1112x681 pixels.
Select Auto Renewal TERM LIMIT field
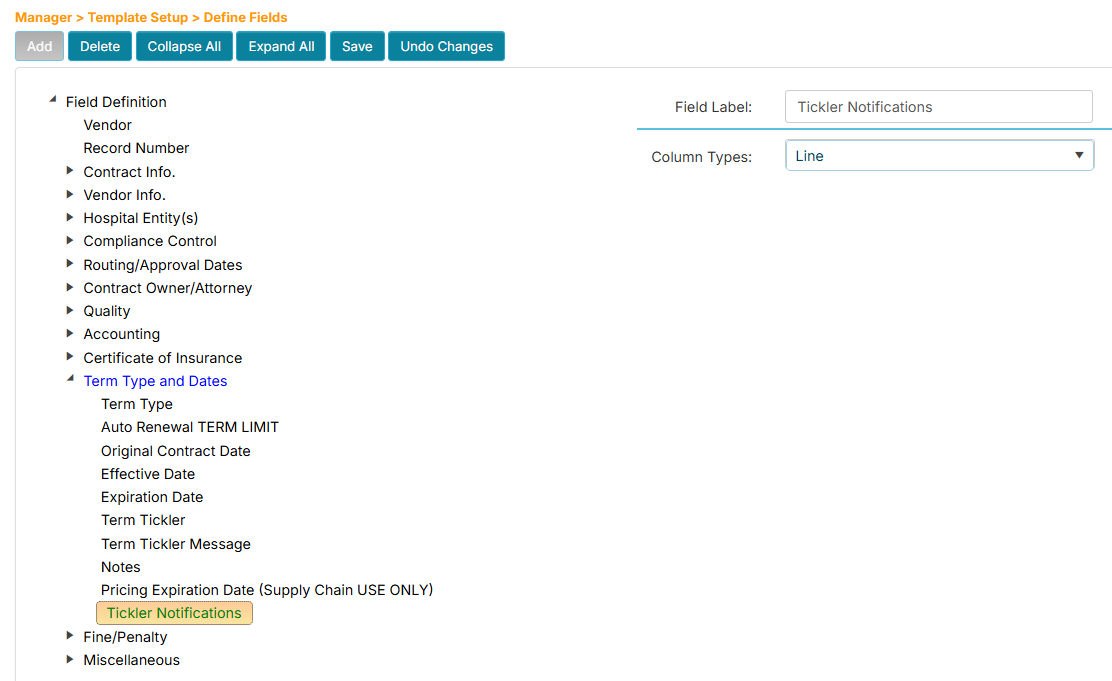tap(190, 427)
